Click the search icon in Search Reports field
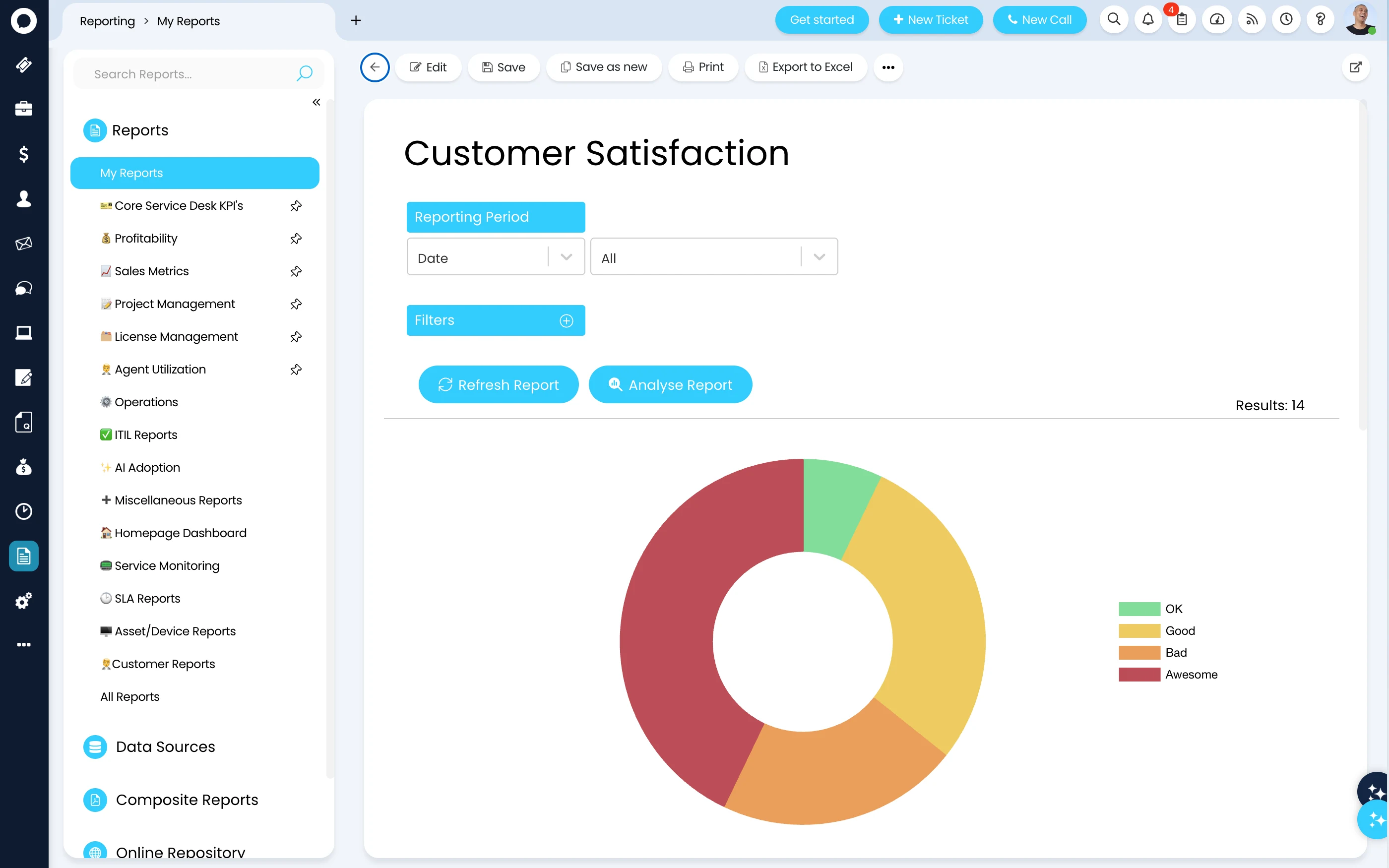 (x=304, y=73)
